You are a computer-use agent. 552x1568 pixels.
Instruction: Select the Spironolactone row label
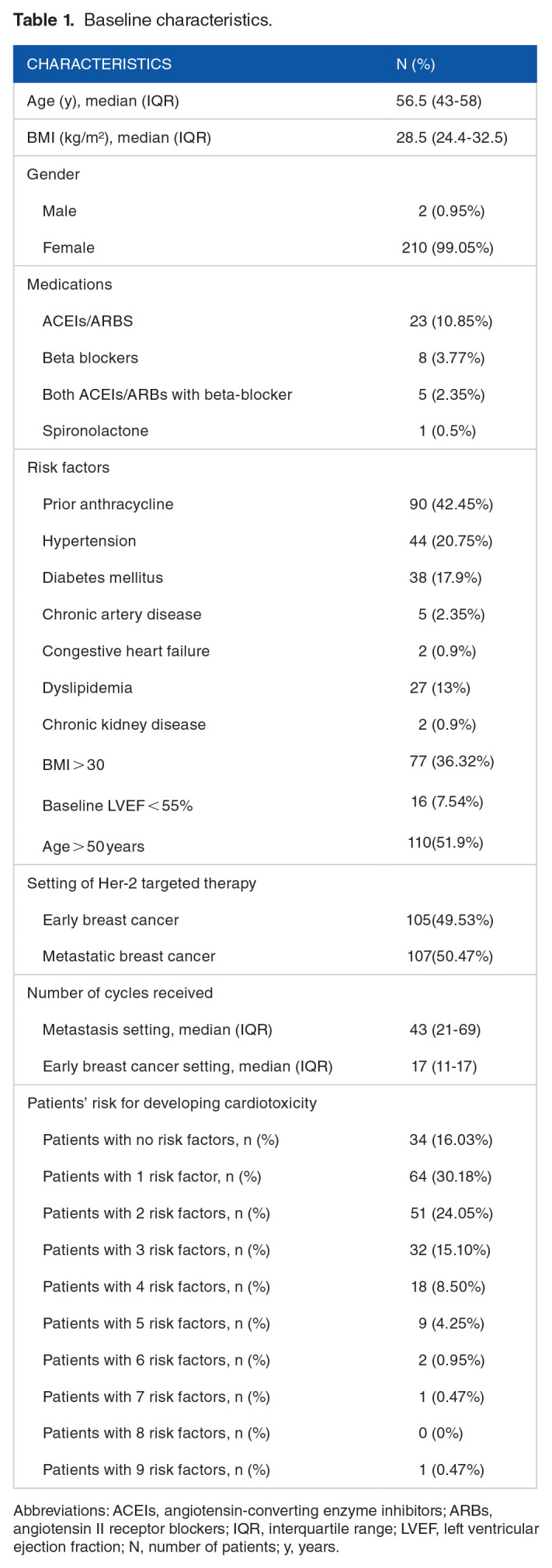[x=95, y=431]
